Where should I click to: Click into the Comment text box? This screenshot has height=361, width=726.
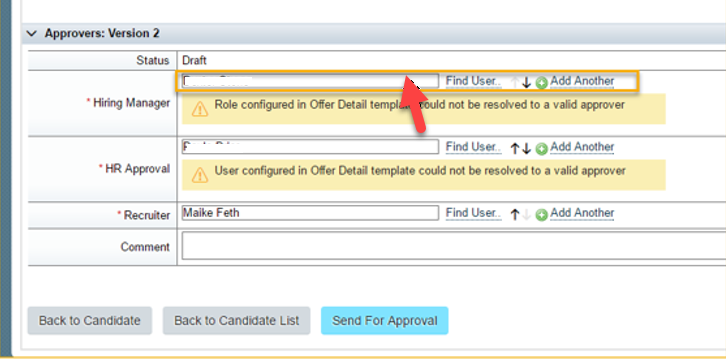(x=454, y=246)
